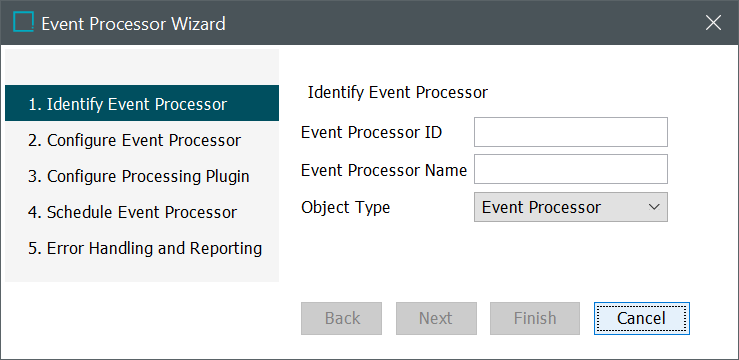Expand the Event Processor dropdown chevron arrow
This screenshot has height=360, width=739.
point(654,207)
